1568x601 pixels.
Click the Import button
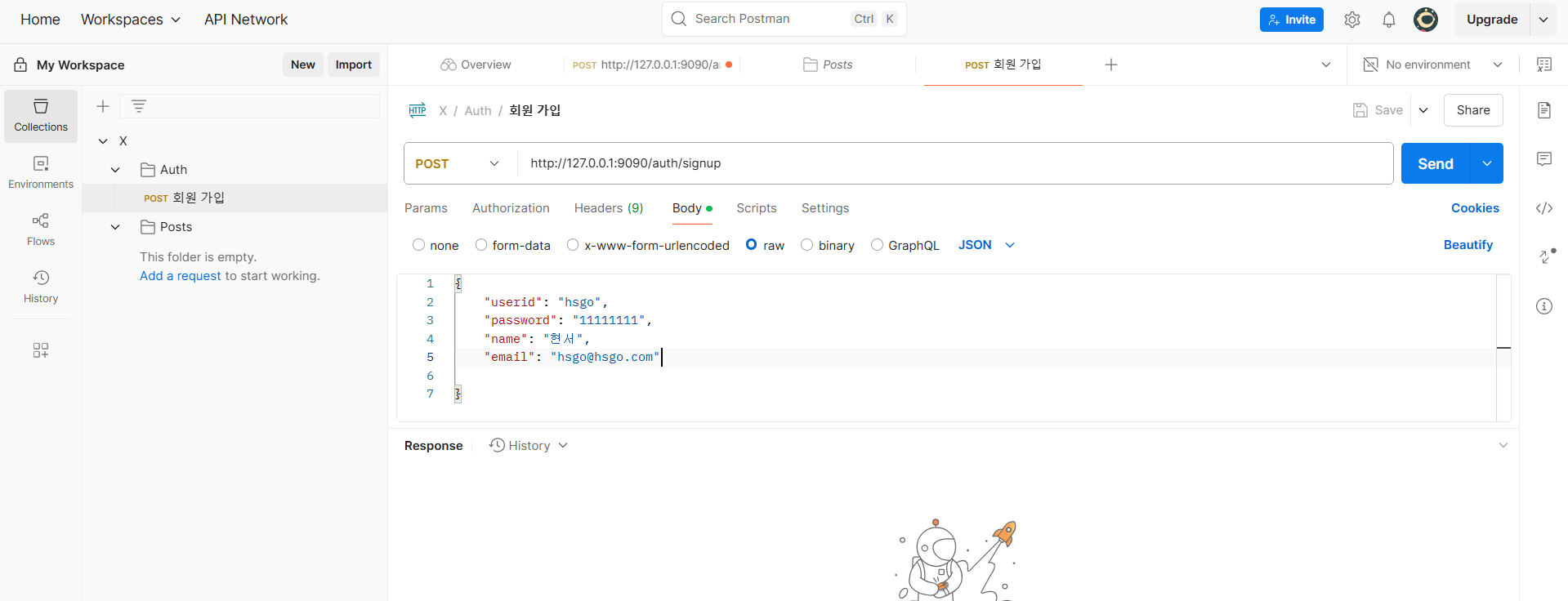[354, 65]
